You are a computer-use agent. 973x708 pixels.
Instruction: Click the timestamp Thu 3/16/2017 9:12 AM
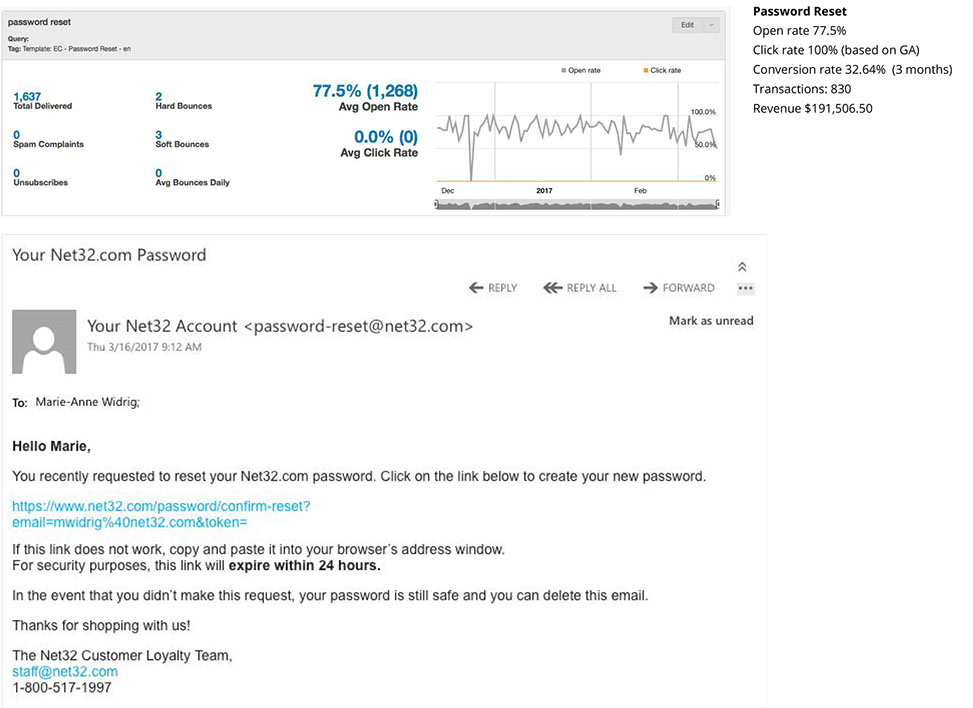[x=145, y=347]
